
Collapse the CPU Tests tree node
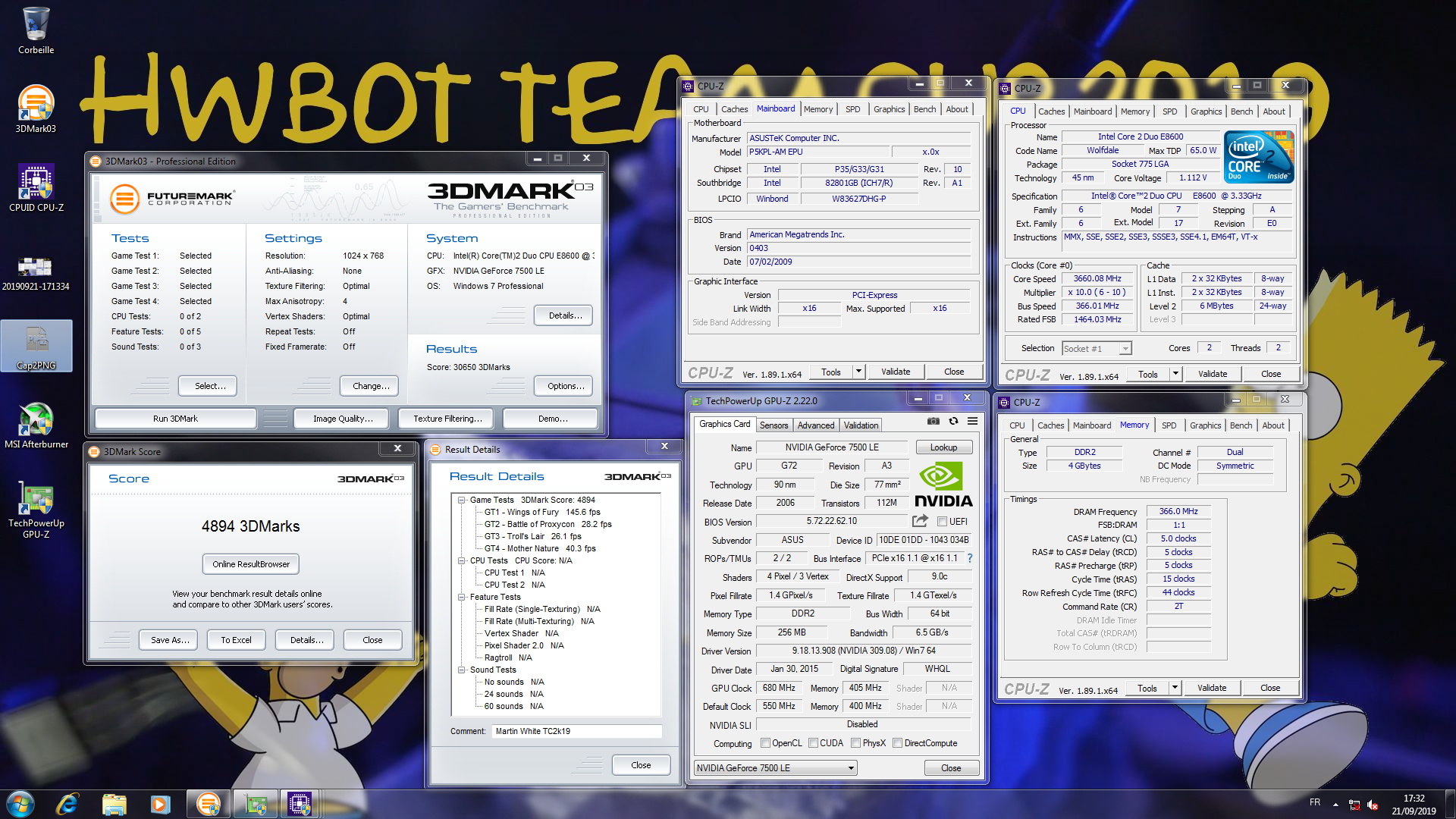click(x=461, y=560)
